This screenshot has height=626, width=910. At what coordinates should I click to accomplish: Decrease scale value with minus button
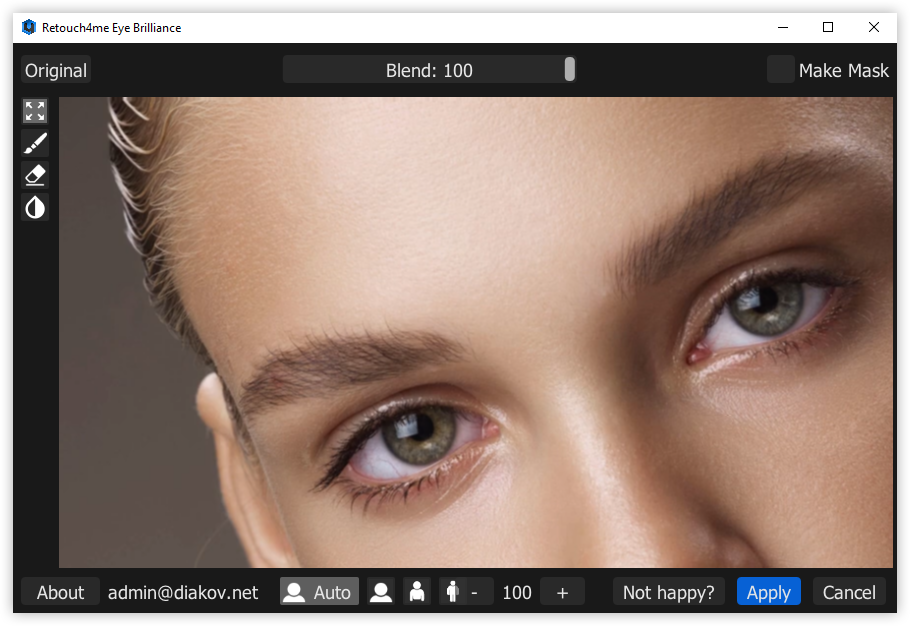(475, 592)
